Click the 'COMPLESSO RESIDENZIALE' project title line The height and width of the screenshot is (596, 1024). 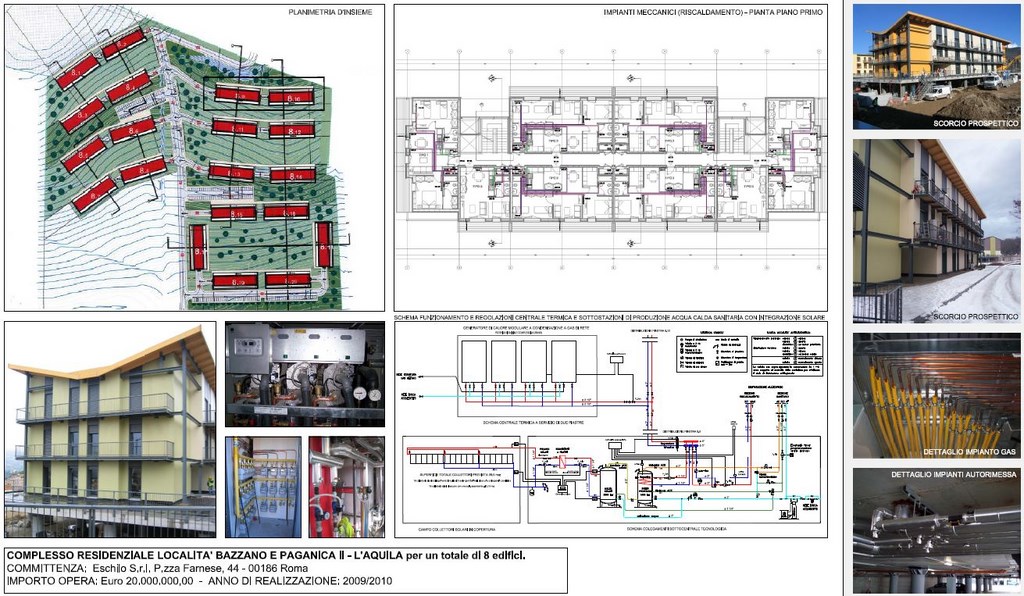(x=266, y=556)
